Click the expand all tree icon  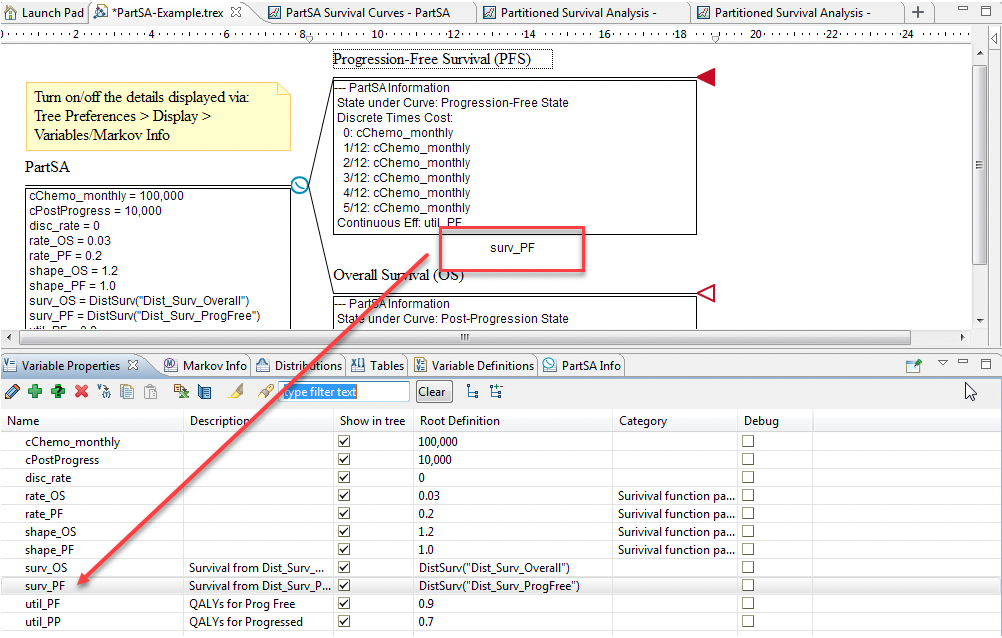(496, 392)
